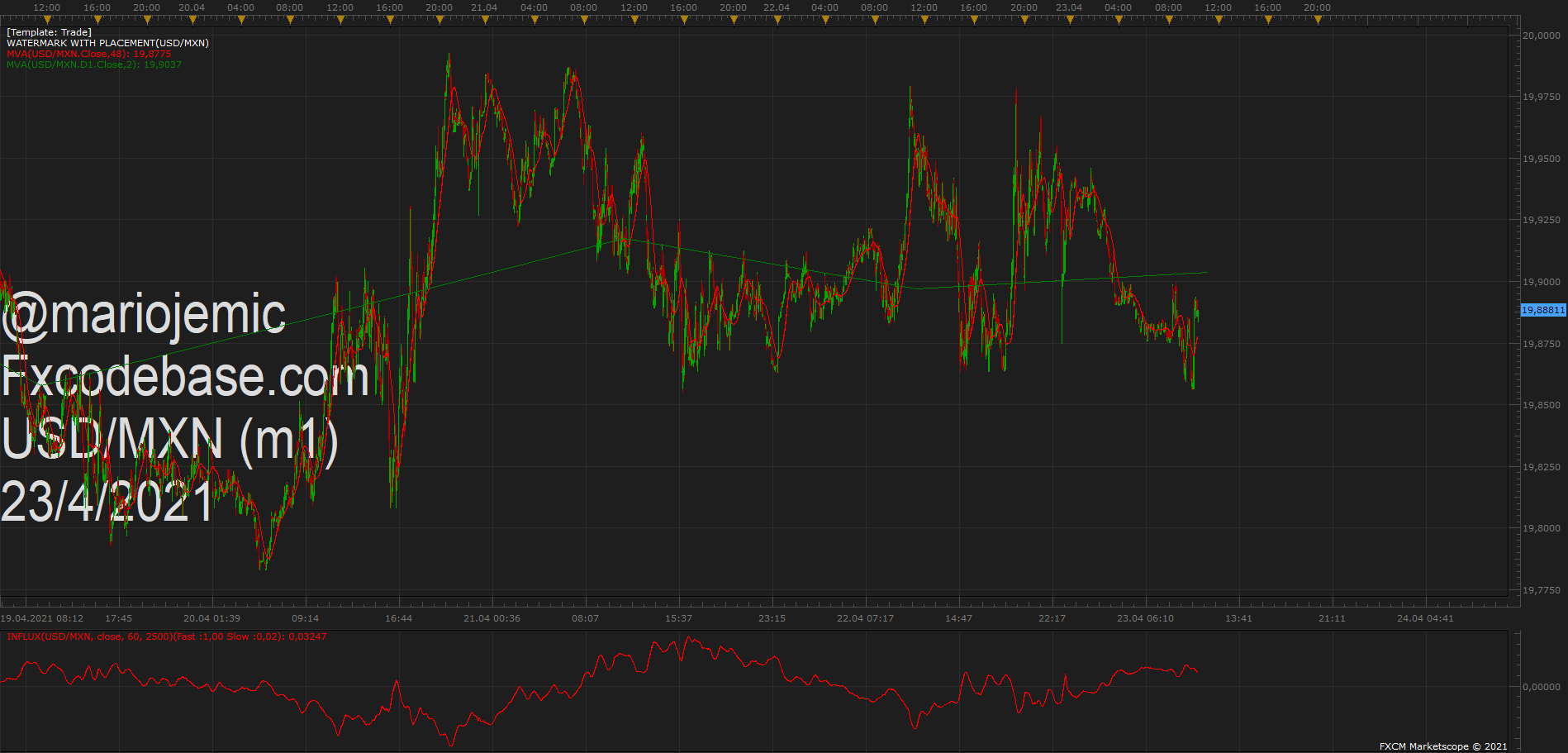Viewport: 1568px width, 753px height.
Task: Click the 23.04 date label on top axis
Action: pyautogui.click(x=1069, y=7)
